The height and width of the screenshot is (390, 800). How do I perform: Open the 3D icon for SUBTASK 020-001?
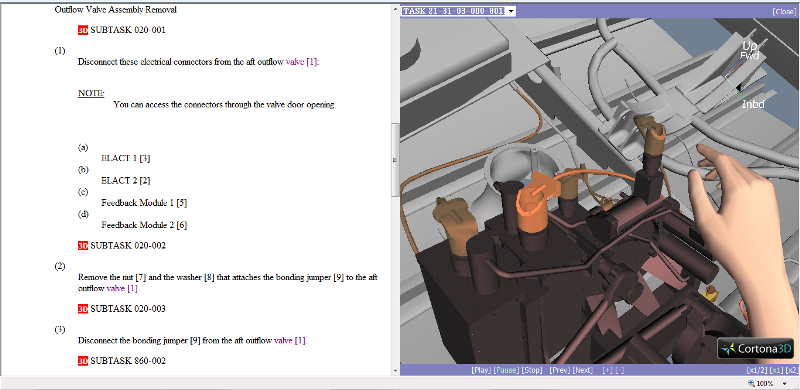83,30
